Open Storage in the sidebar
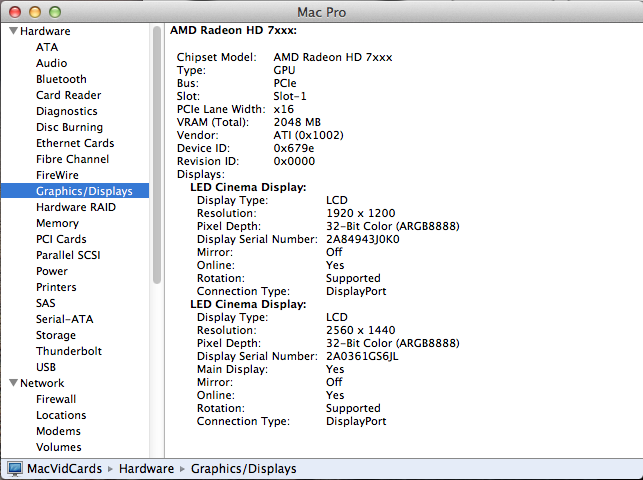The height and width of the screenshot is (480, 643). coord(56,335)
